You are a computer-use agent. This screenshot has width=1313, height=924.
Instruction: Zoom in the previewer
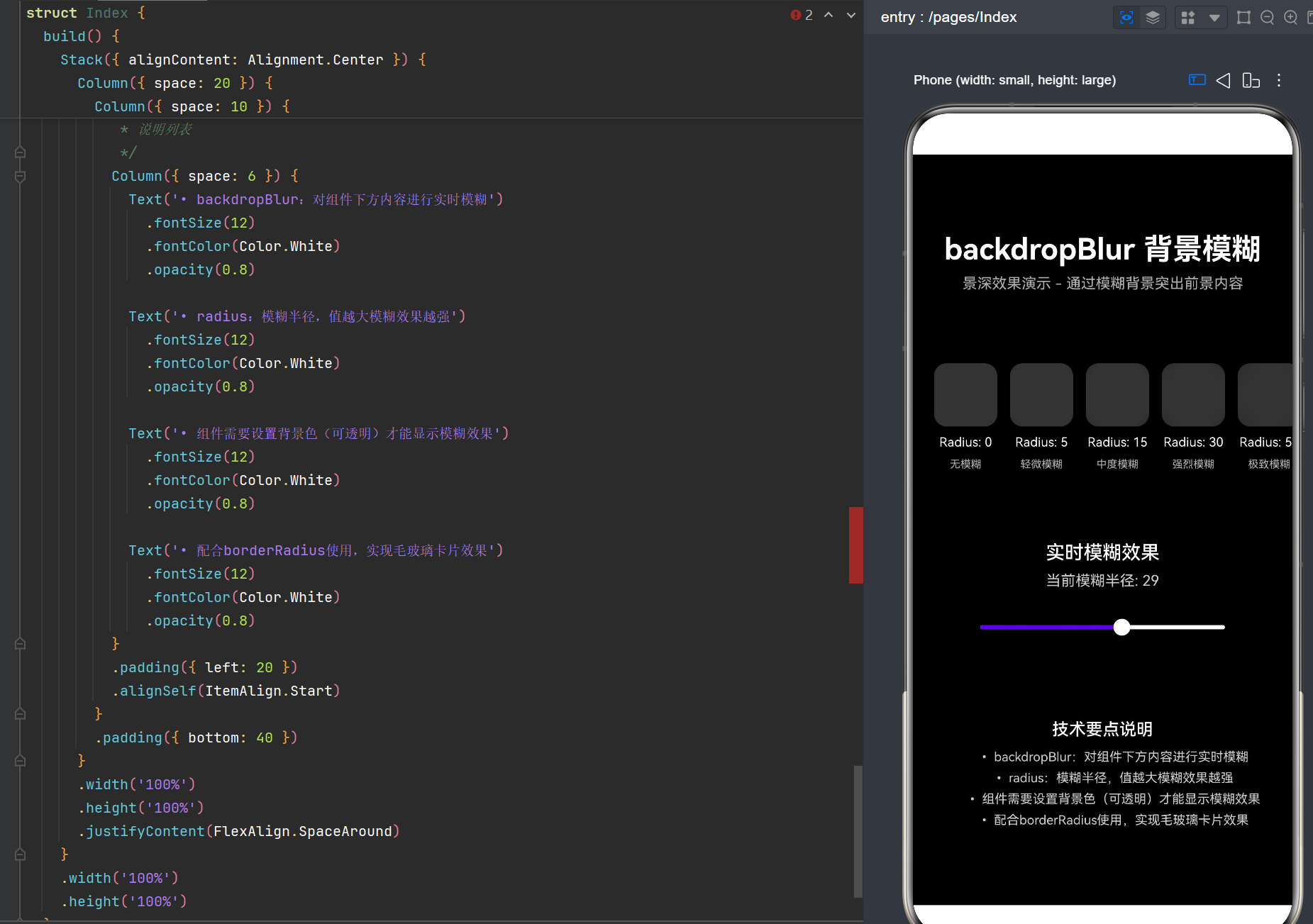coord(1291,18)
